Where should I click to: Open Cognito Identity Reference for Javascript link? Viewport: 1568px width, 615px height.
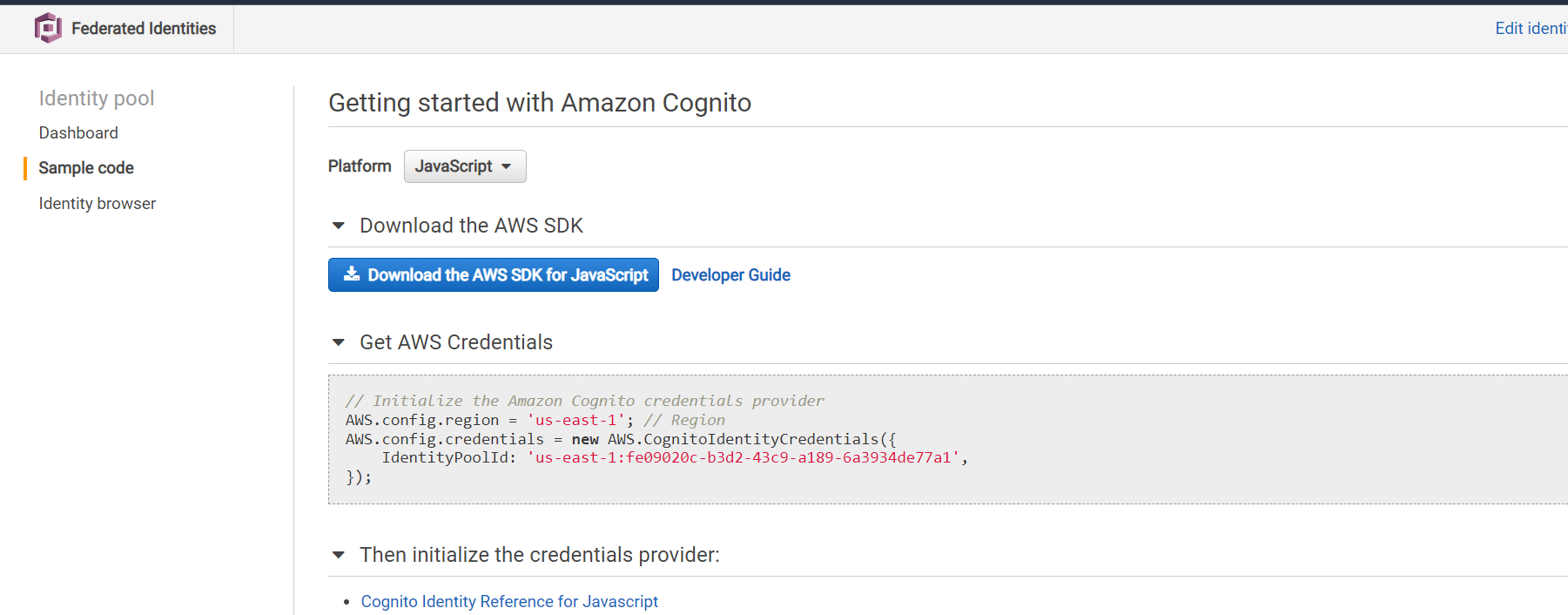click(x=509, y=602)
